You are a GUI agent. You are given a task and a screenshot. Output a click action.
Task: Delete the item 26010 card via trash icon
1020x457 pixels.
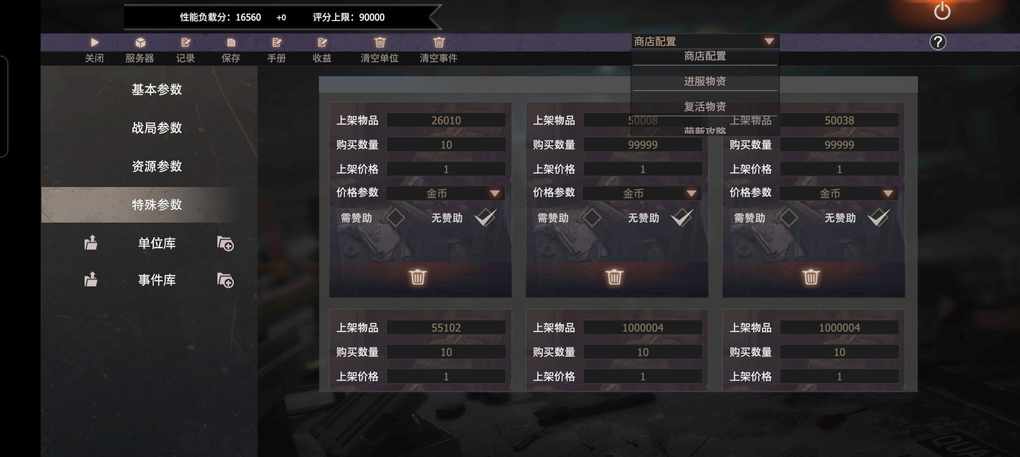click(418, 278)
